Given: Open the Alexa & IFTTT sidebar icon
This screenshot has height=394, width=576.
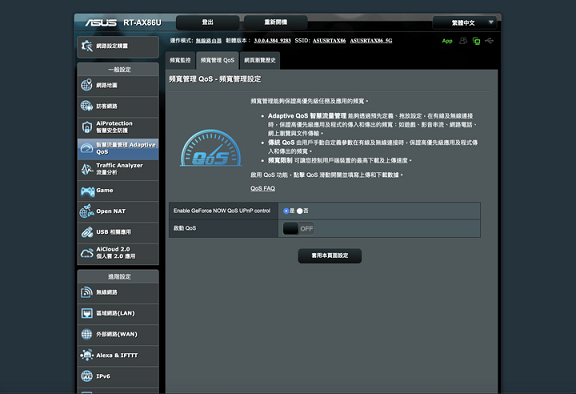Looking at the screenshot, I should pos(87,355).
